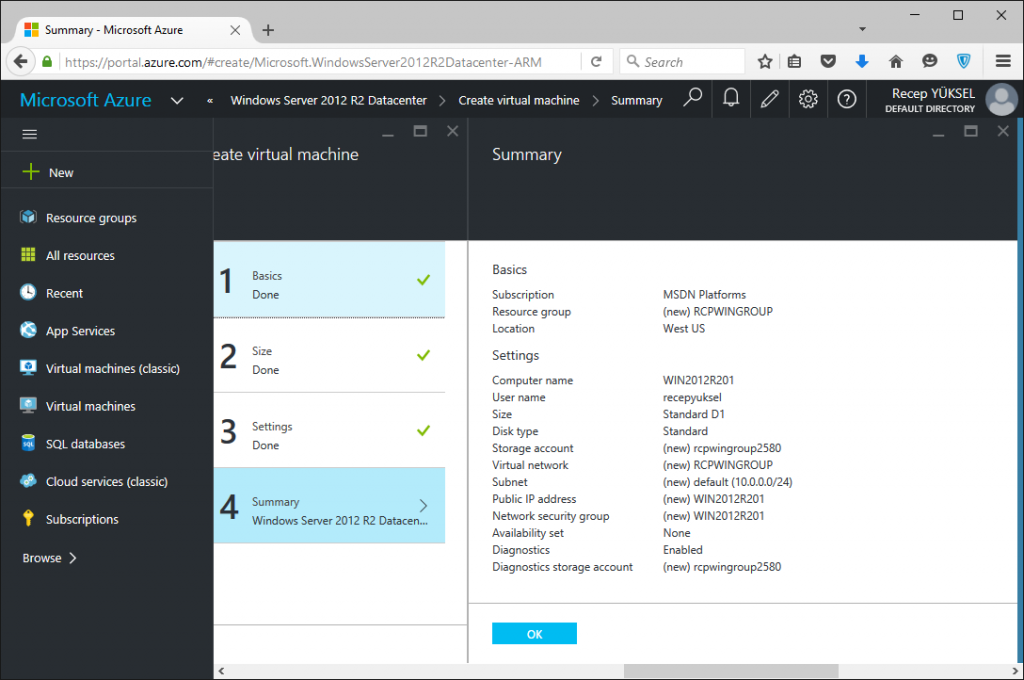Screen dimensions: 1024x680
Task: Go to Create virtual machine breadcrumb
Action: [x=519, y=101]
